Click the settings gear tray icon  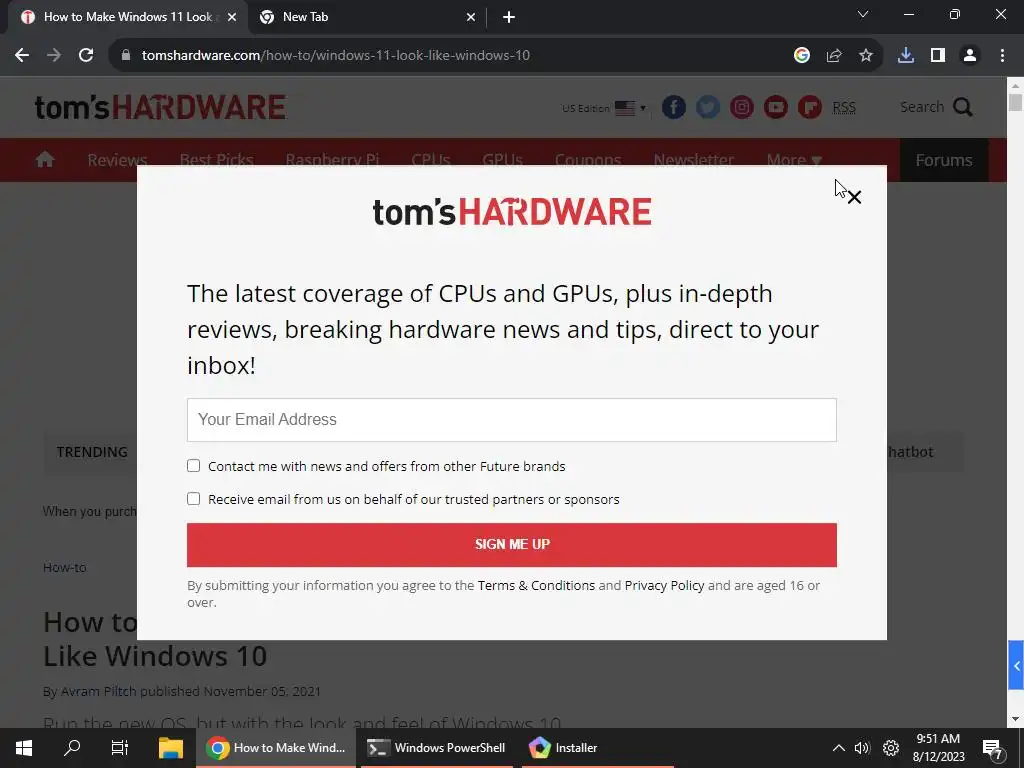pyautogui.click(x=891, y=748)
